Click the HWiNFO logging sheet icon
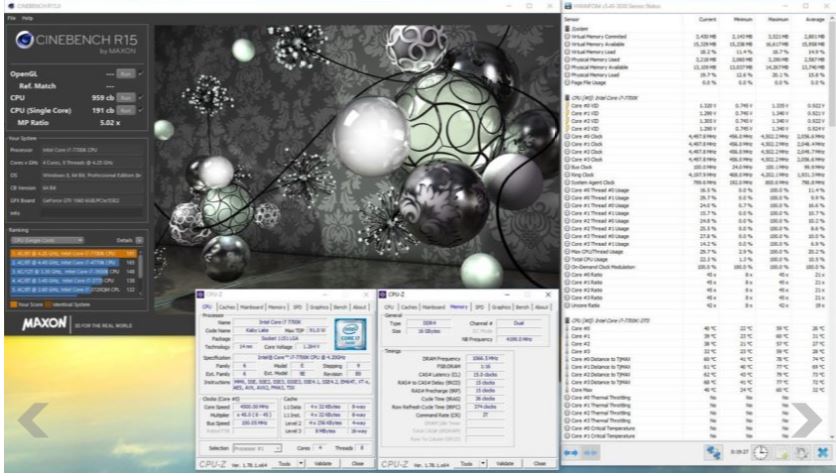The image size is (836, 476). tap(787, 453)
